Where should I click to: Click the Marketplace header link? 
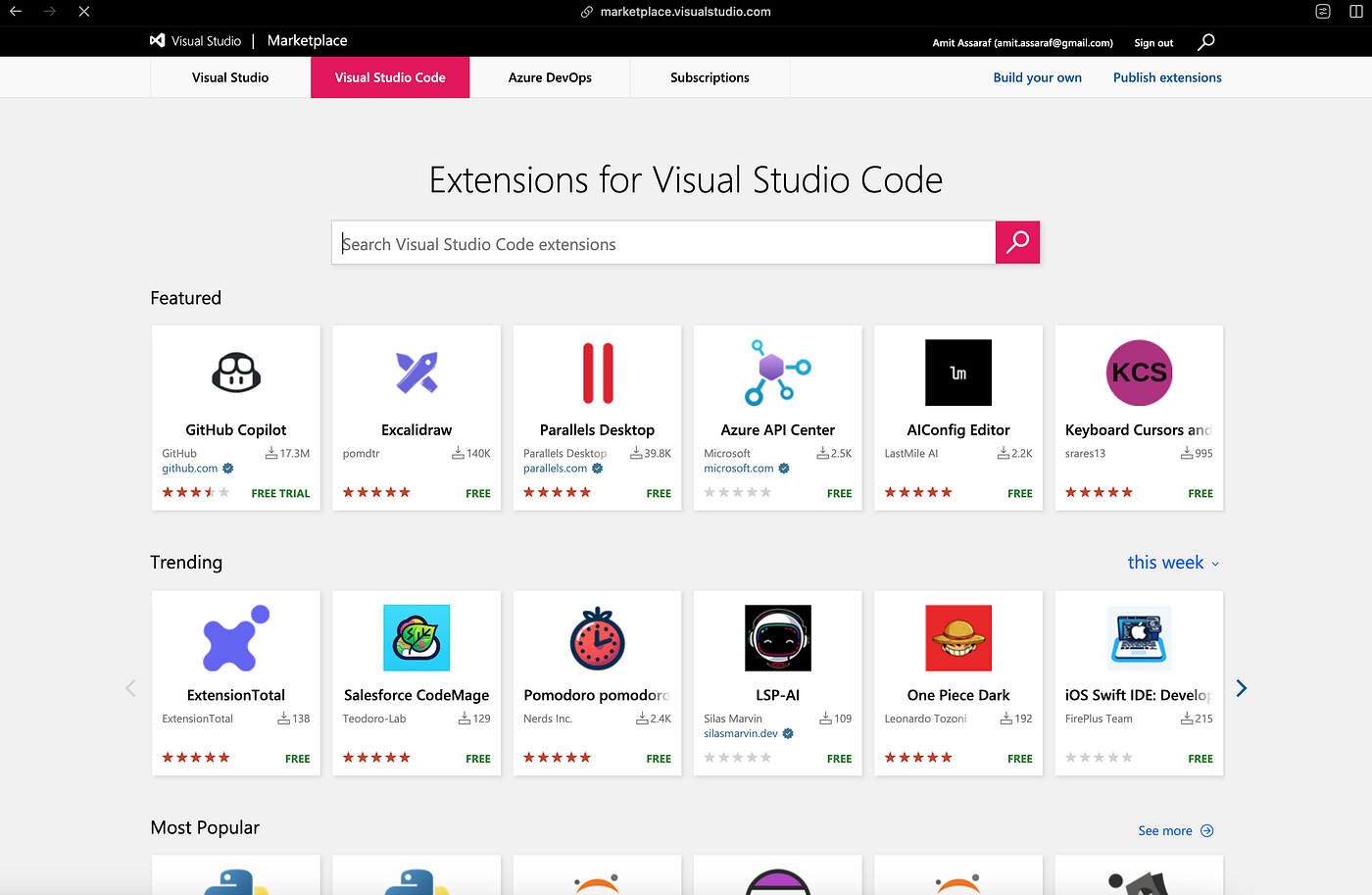point(307,40)
